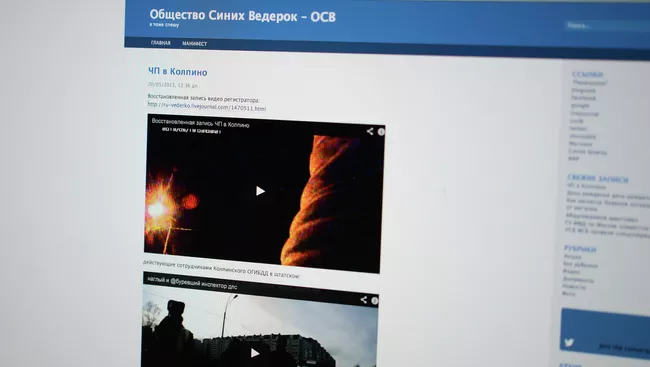Open the 'ЧП в Колпино' post title
Viewport: 650px width, 367px height.
[178, 72]
